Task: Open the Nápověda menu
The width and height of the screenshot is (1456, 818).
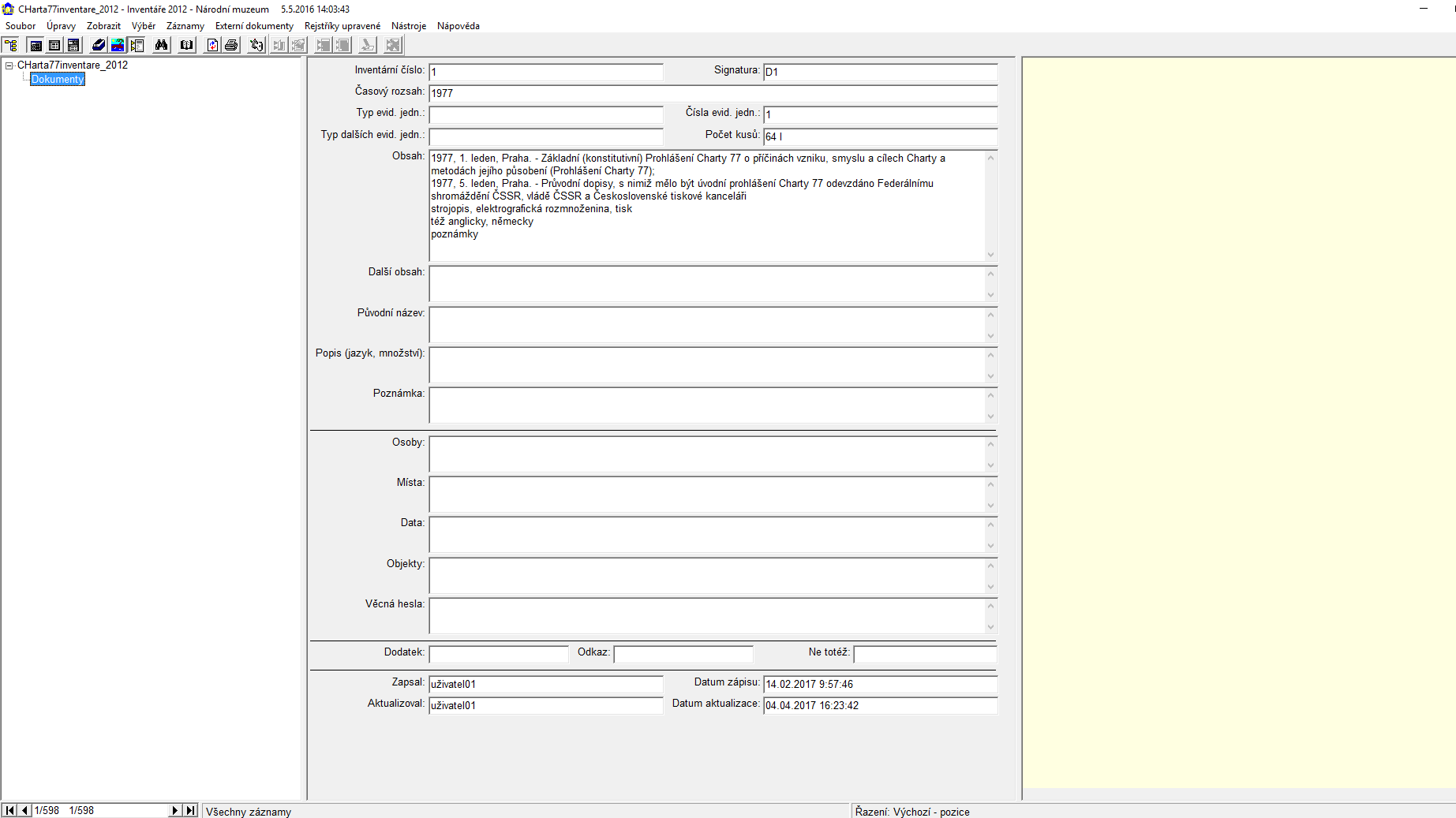Action: [x=459, y=26]
